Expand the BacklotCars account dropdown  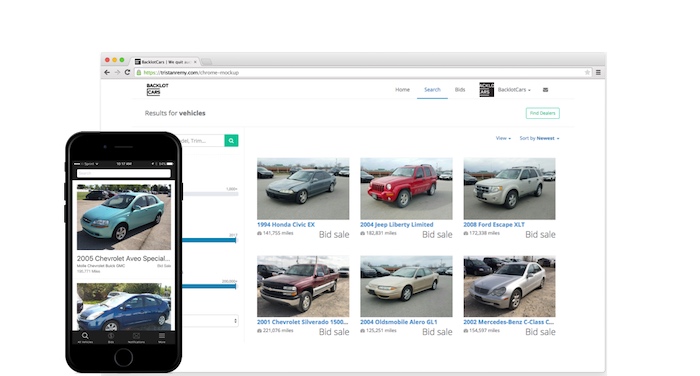tap(514, 90)
